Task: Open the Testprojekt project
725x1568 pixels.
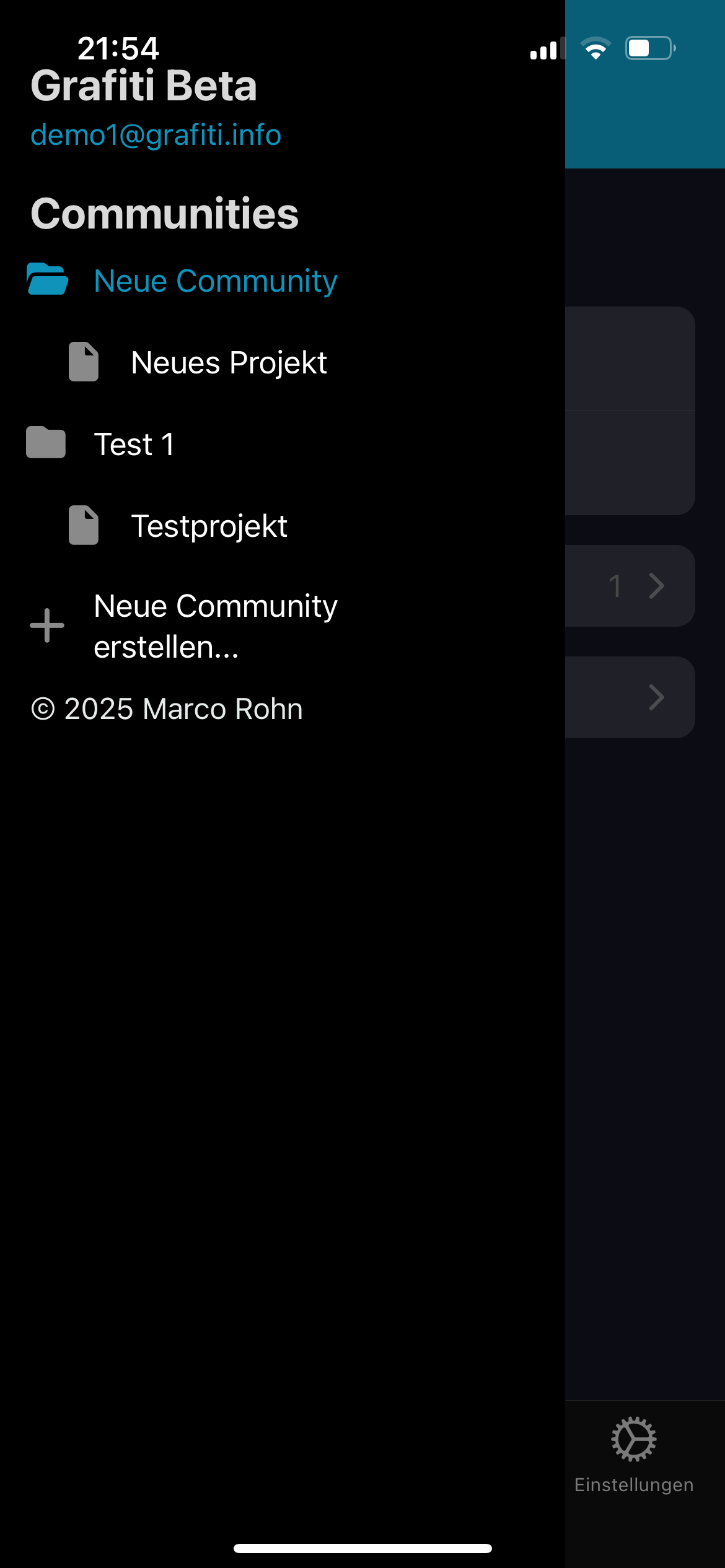Action: coord(209,526)
